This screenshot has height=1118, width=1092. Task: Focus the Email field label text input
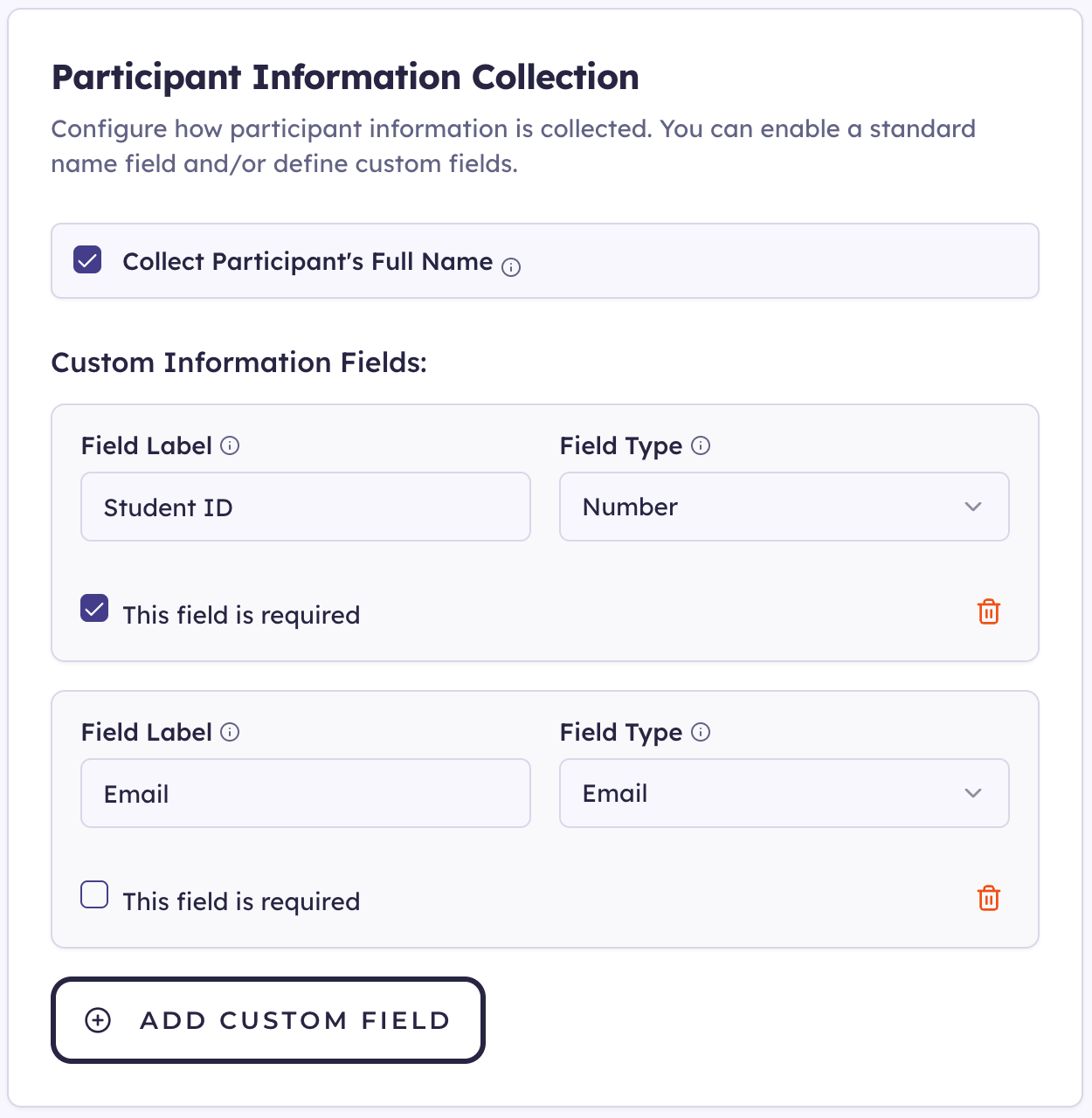(305, 793)
